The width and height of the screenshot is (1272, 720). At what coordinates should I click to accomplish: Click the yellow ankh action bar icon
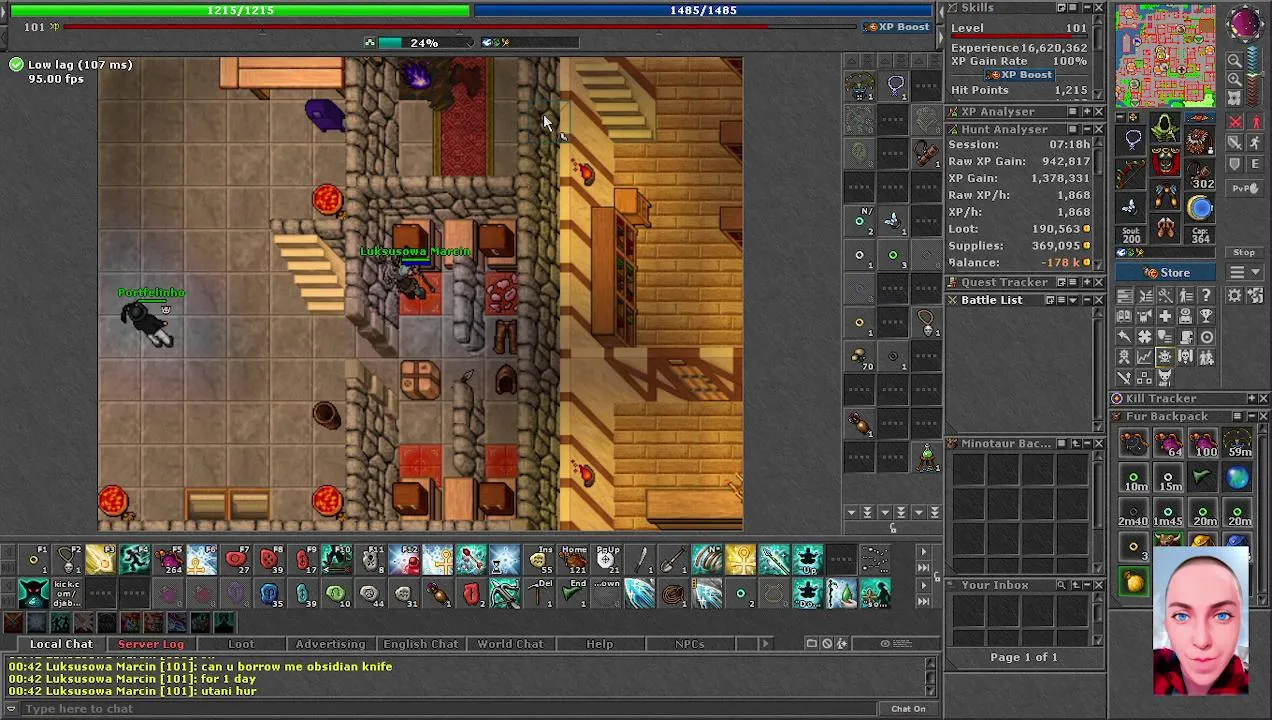741,560
